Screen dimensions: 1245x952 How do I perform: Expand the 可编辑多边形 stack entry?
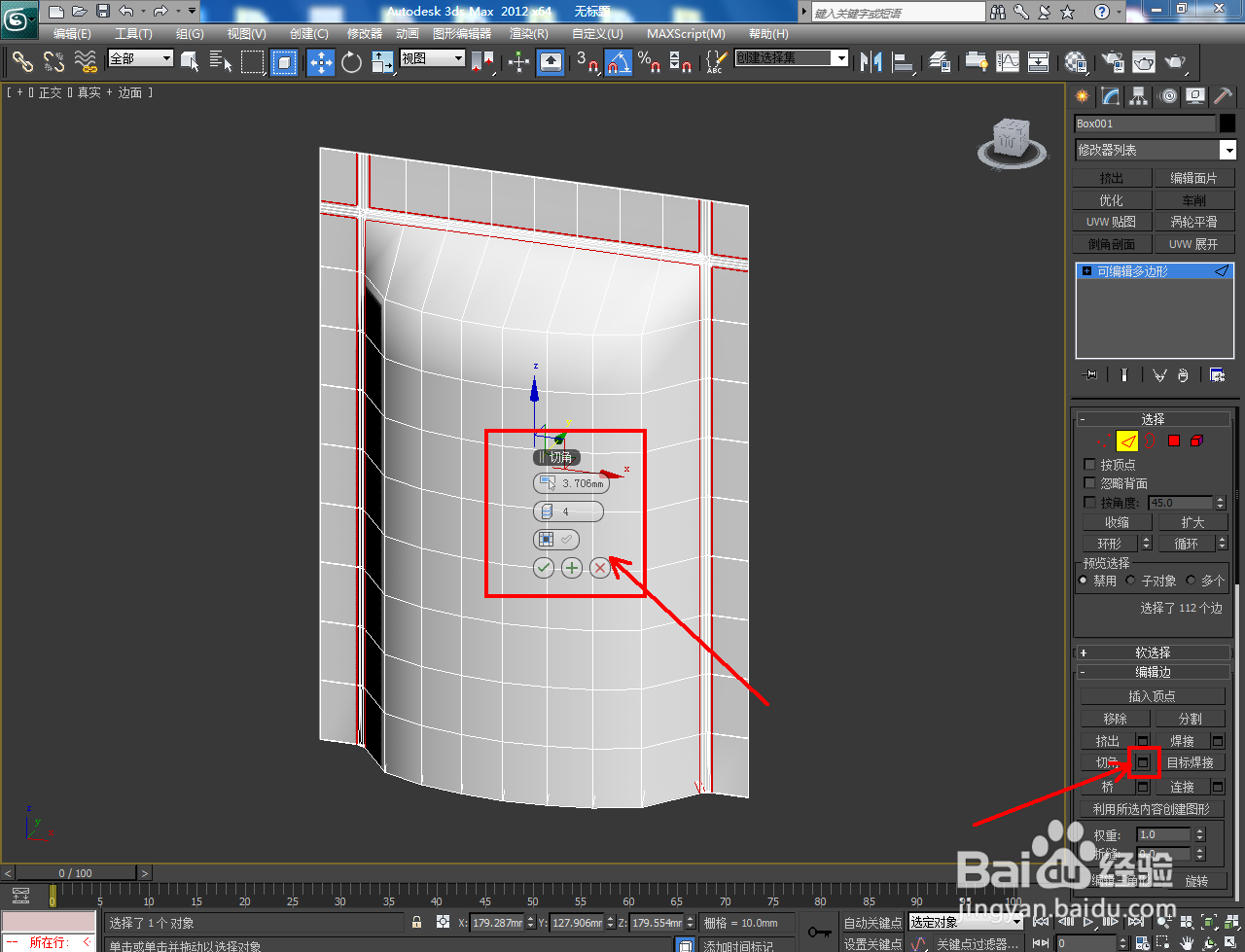click(x=1086, y=271)
